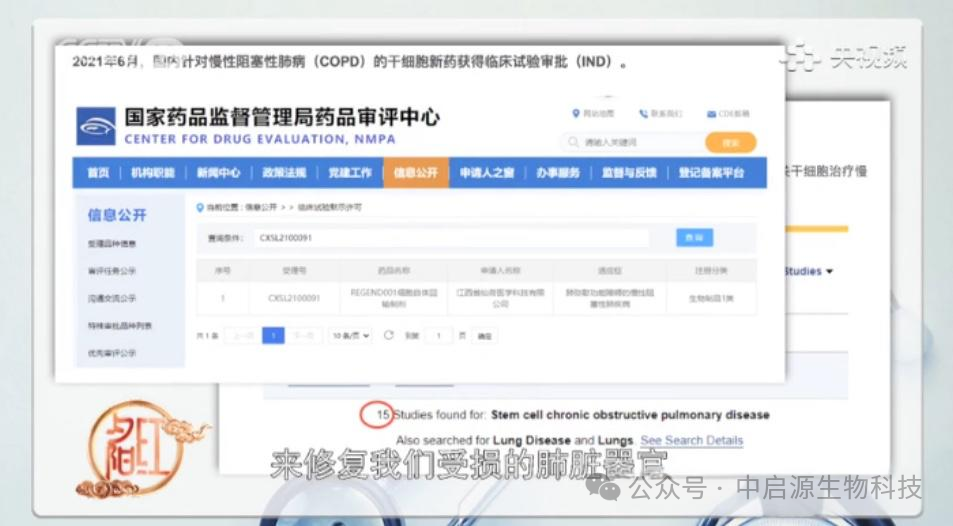Click the CDE mailbox envelope icon
The width and height of the screenshot is (953, 526).
pyautogui.click(x=711, y=114)
